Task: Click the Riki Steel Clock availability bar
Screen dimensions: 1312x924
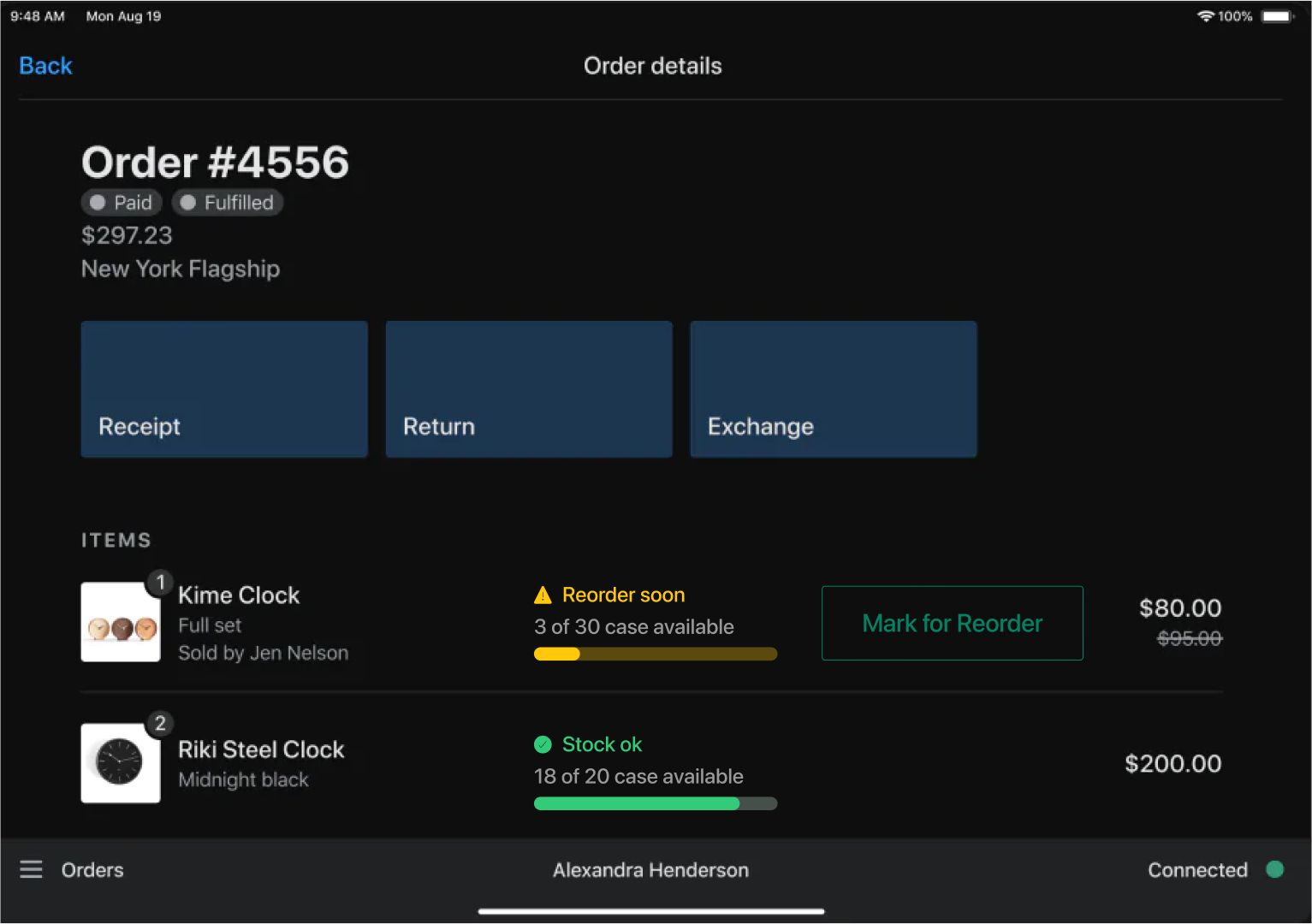Action: (x=655, y=803)
